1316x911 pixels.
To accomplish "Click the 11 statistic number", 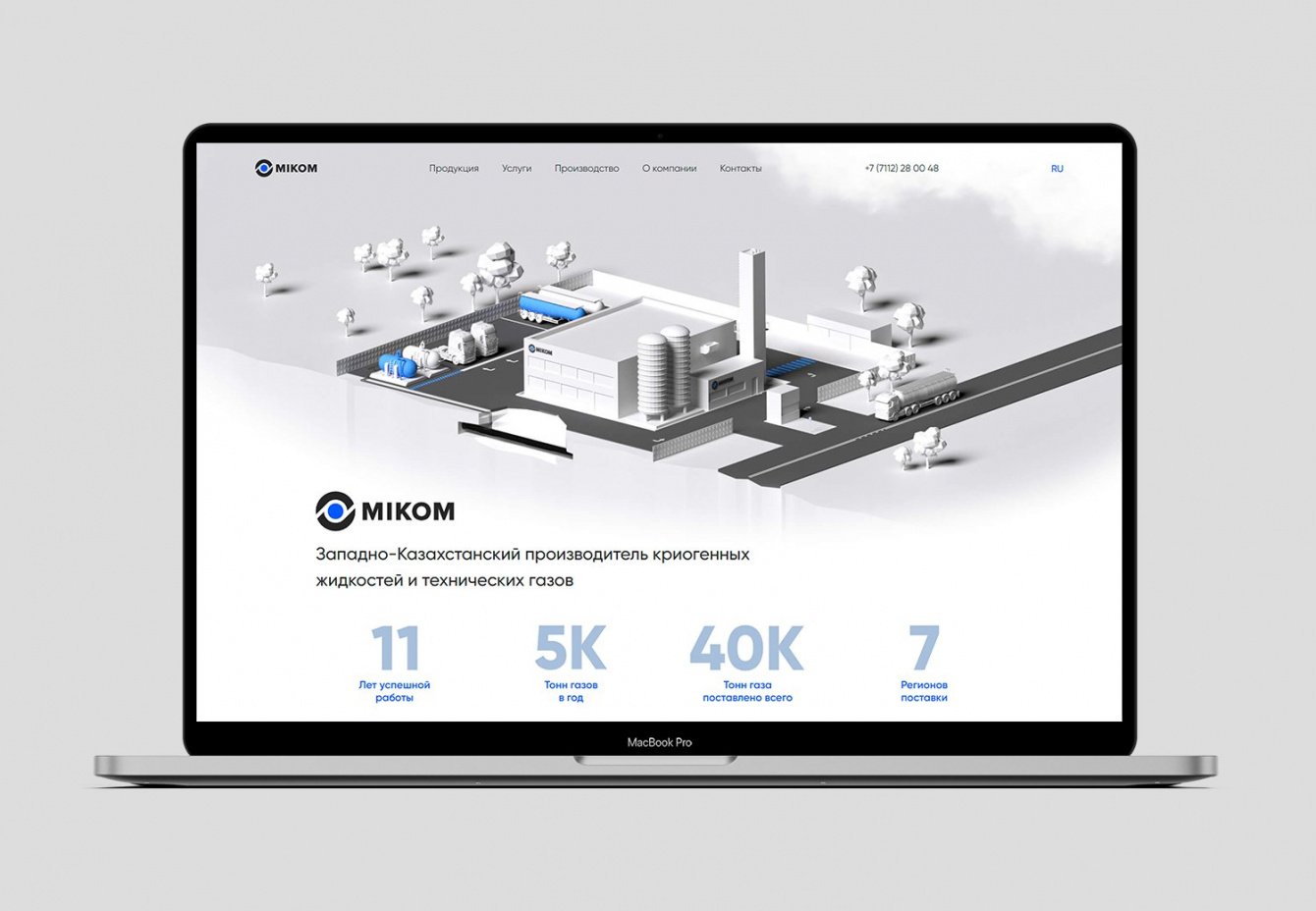I will (395, 648).
